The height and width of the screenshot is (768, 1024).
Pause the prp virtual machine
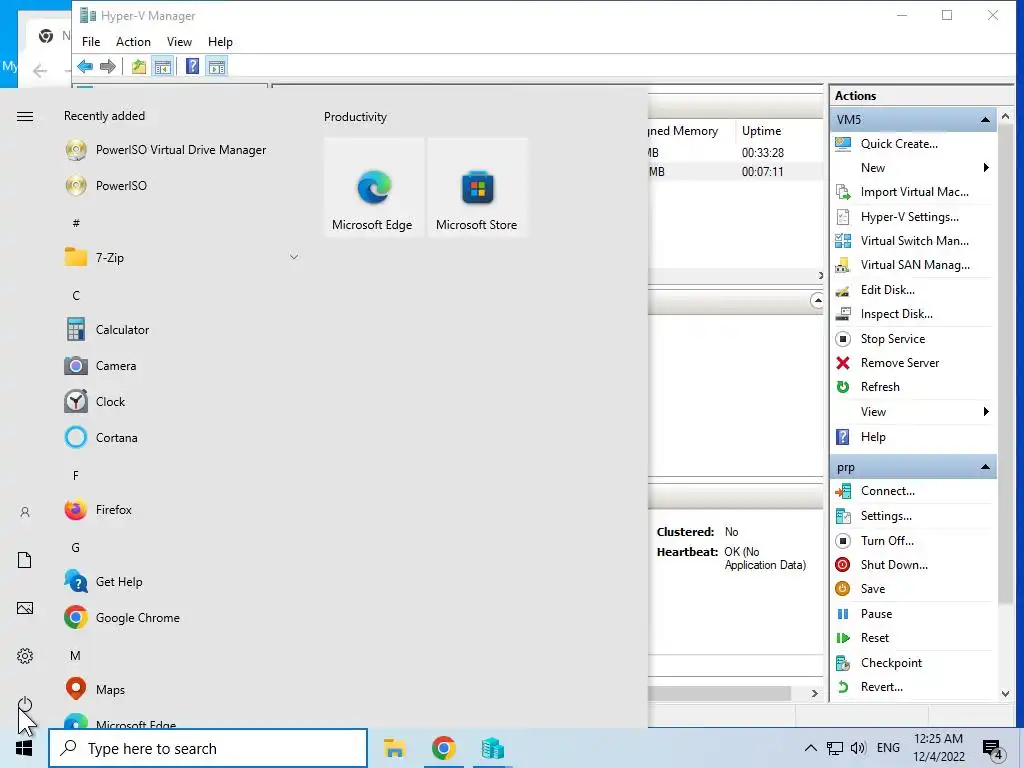pos(876,614)
